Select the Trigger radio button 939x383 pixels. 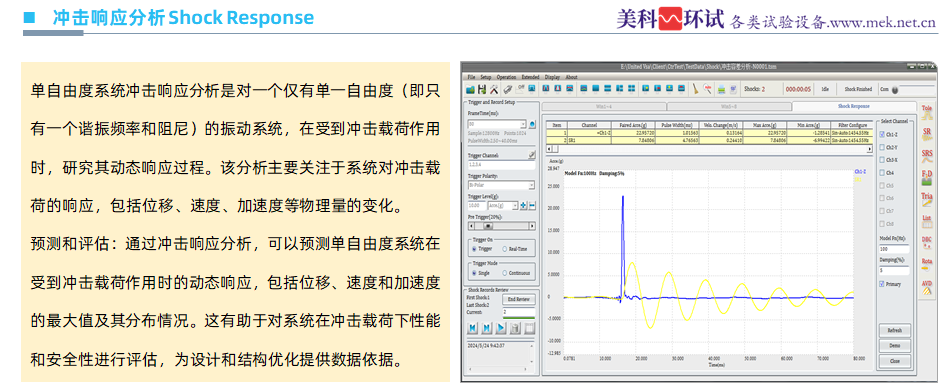coord(474,249)
